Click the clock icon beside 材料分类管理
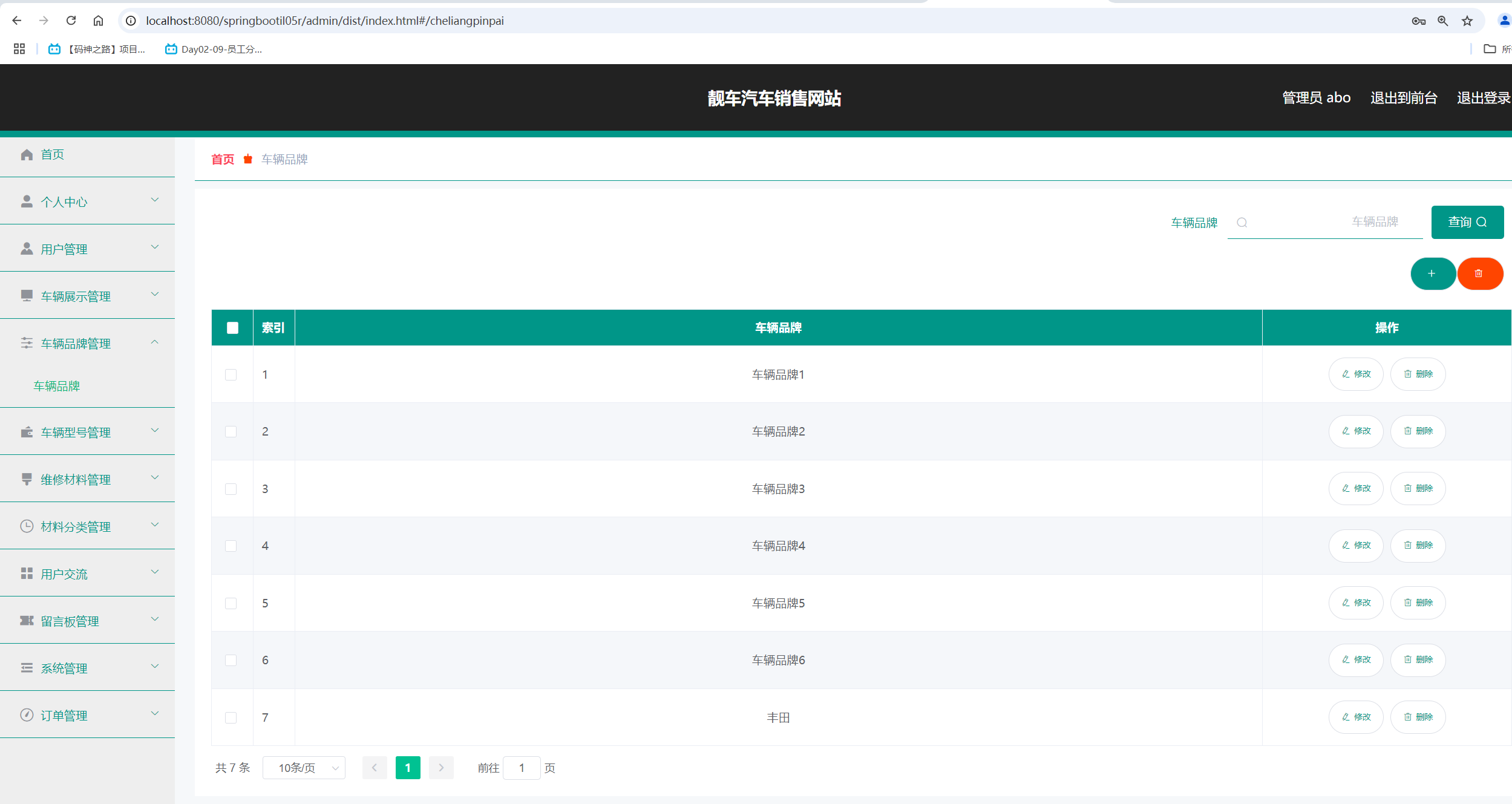The image size is (1512, 804). [x=27, y=526]
